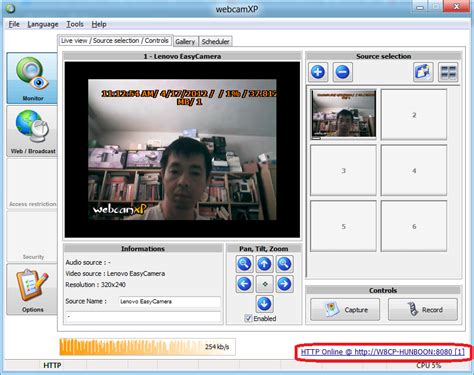Screen dimensions: 474x375
Task: Select empty source slot 2
Action: point(414,114)
